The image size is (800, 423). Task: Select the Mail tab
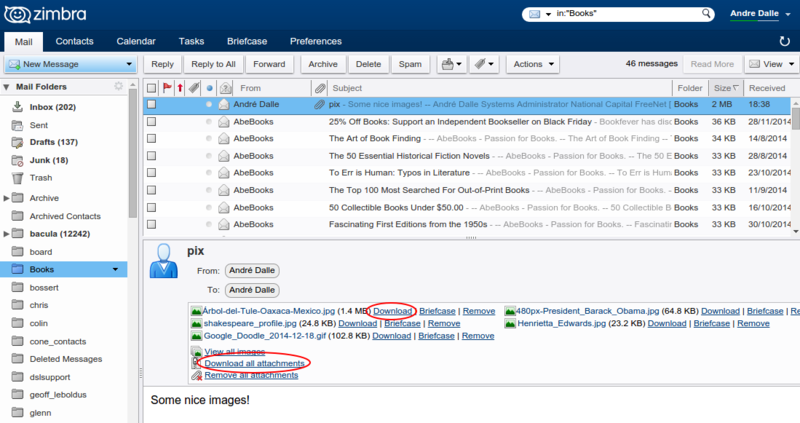coord(23,42)
